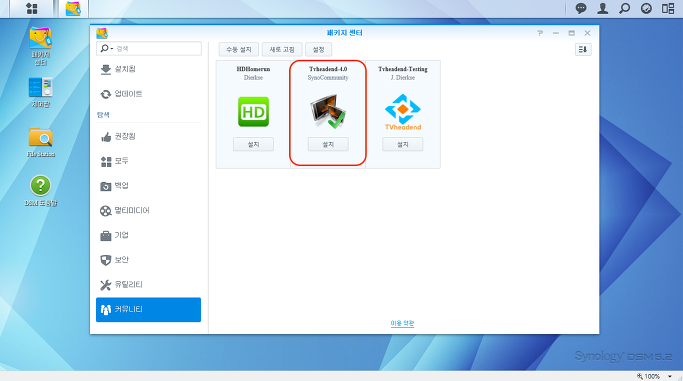The width and height of the screenshot is (683, 381).
Task: Select the Package Center taskbar icon
Action: click(x=73, y=8)
